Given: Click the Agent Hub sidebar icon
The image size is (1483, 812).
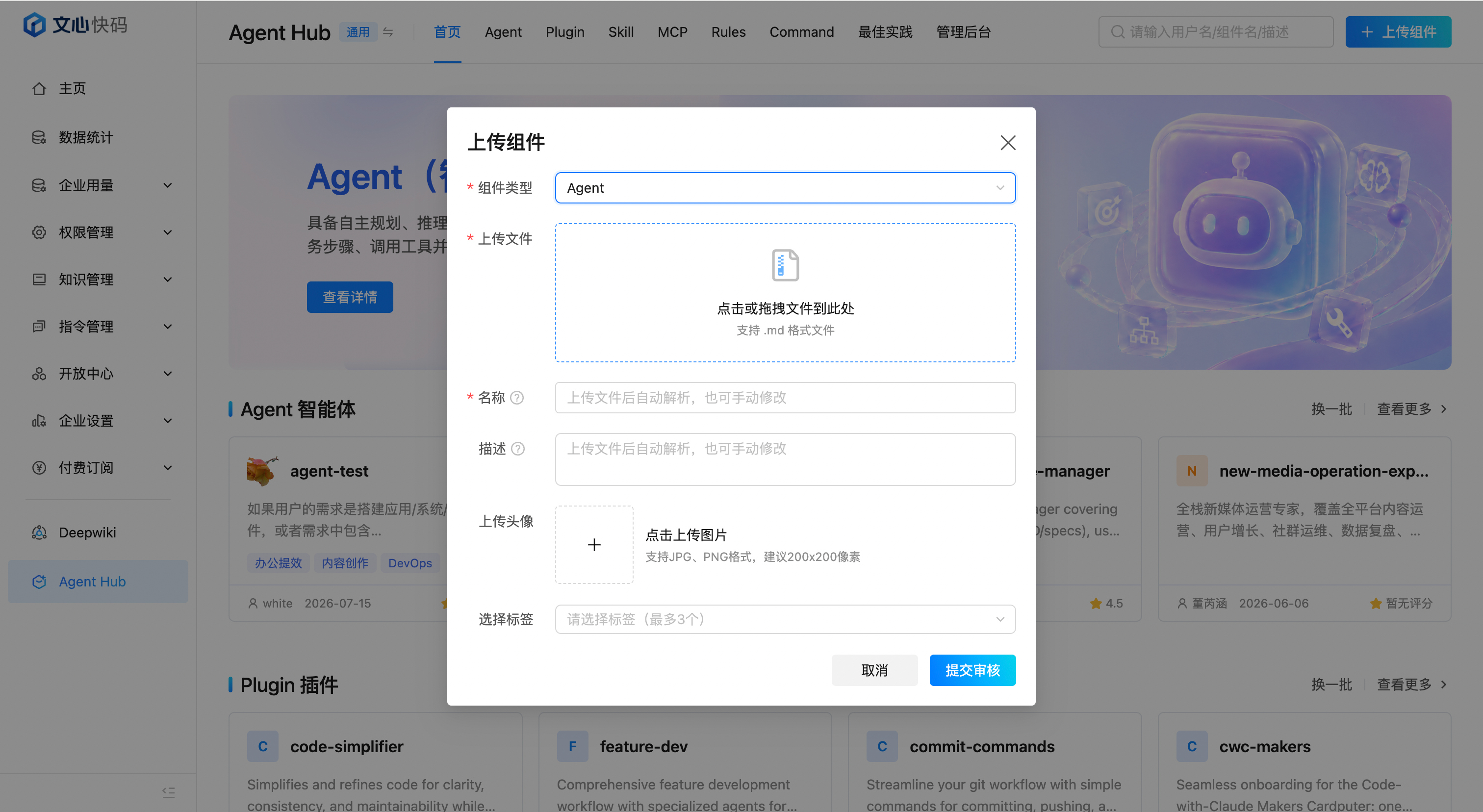Looking at the screenshot, I should pos(39,582).
